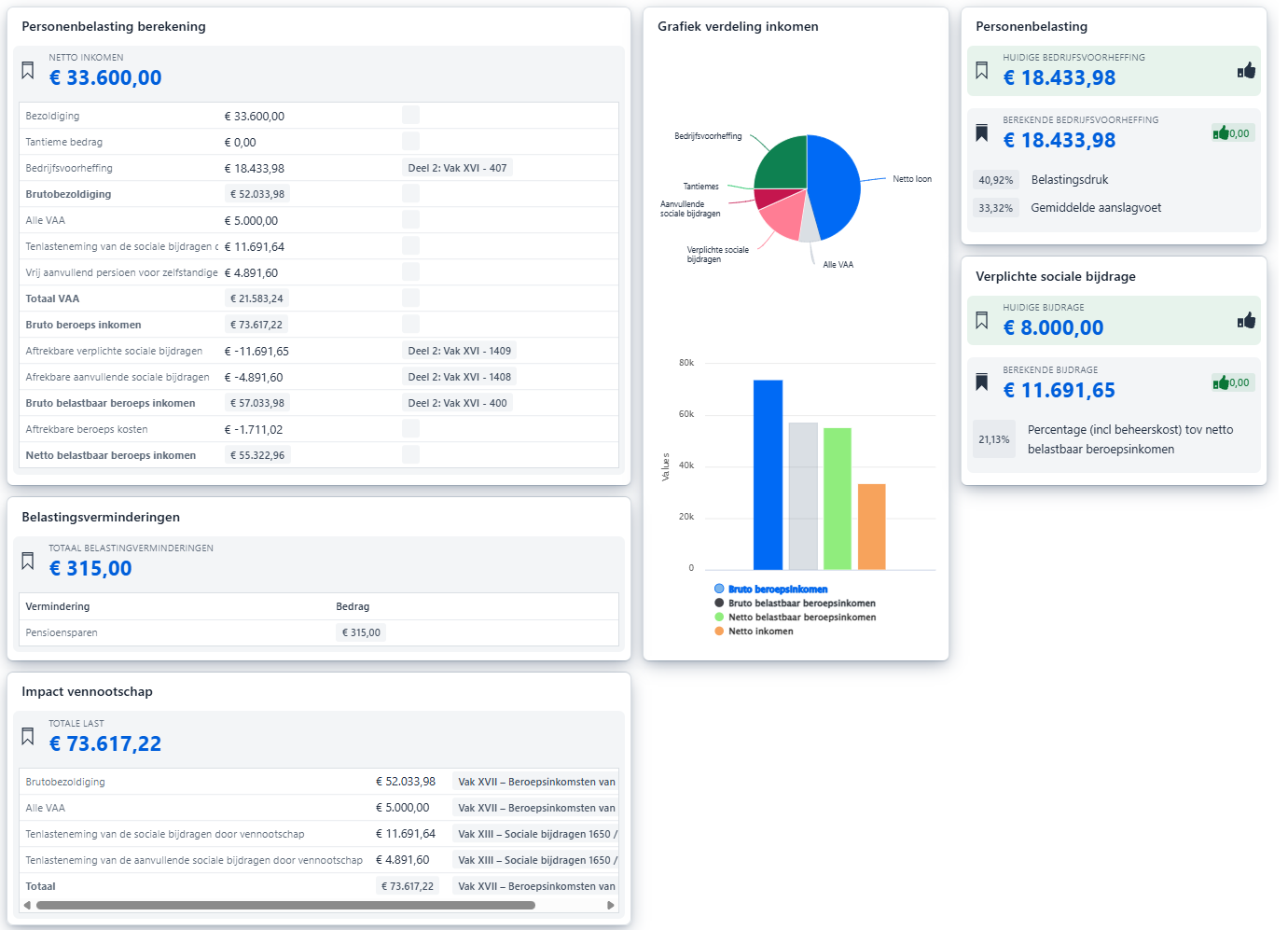Click the 21,13% percentage badge

click(x=994, y=439)
